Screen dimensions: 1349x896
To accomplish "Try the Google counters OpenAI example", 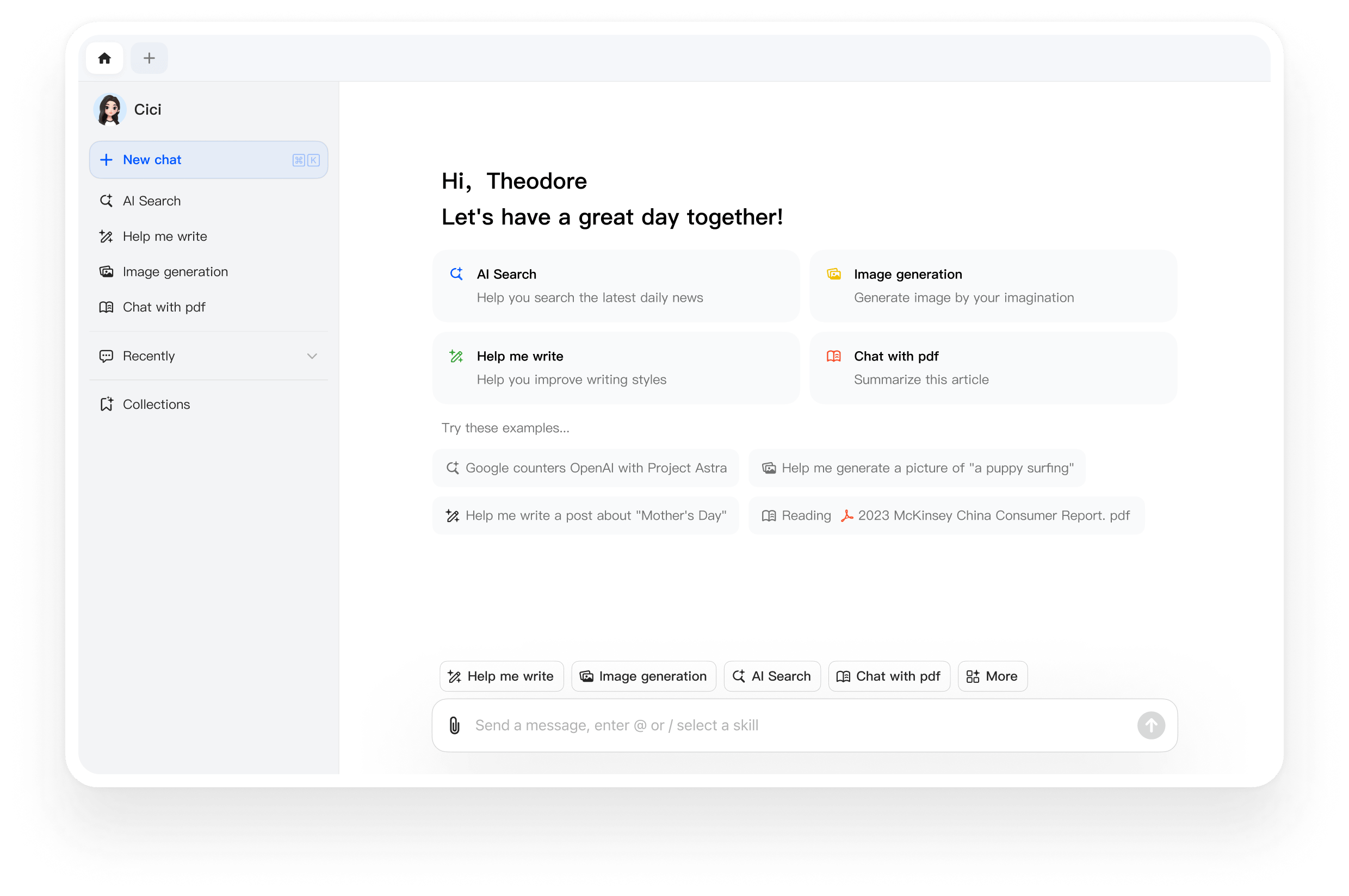I will (586, 468).
